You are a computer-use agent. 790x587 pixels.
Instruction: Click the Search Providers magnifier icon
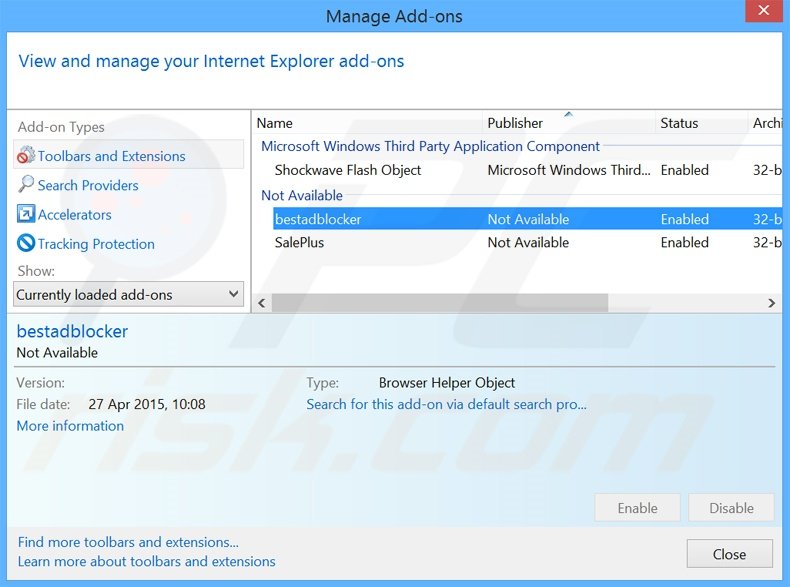pos(26,184)
